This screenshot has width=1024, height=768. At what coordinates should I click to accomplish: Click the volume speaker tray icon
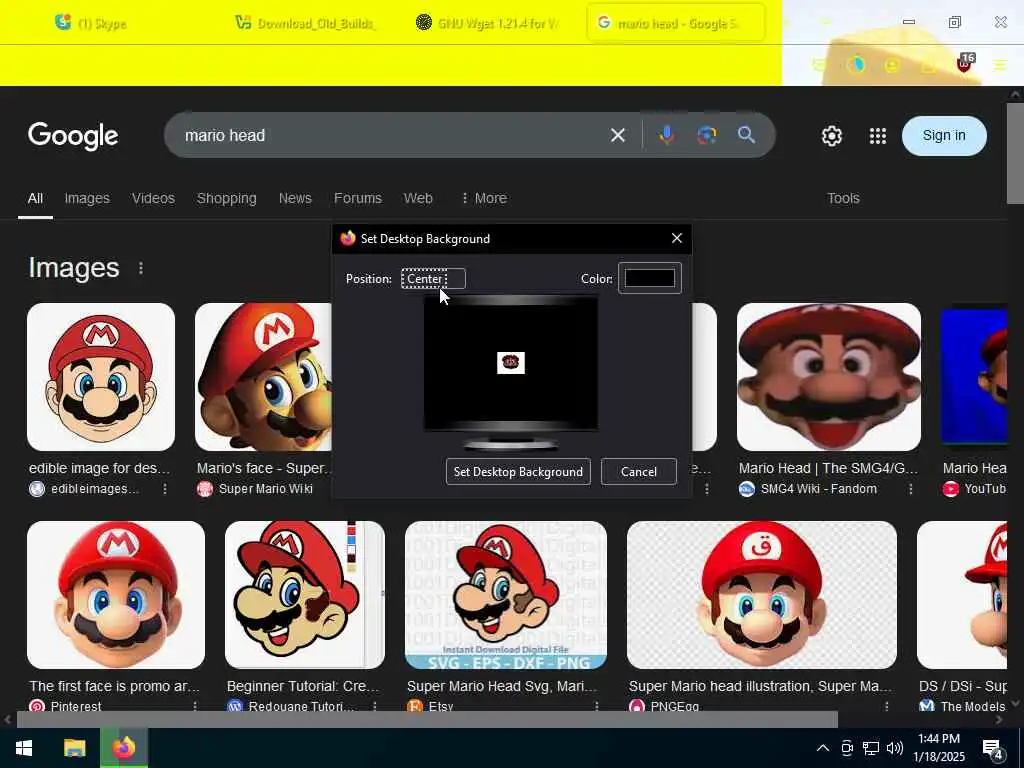(x=895, y=748)
